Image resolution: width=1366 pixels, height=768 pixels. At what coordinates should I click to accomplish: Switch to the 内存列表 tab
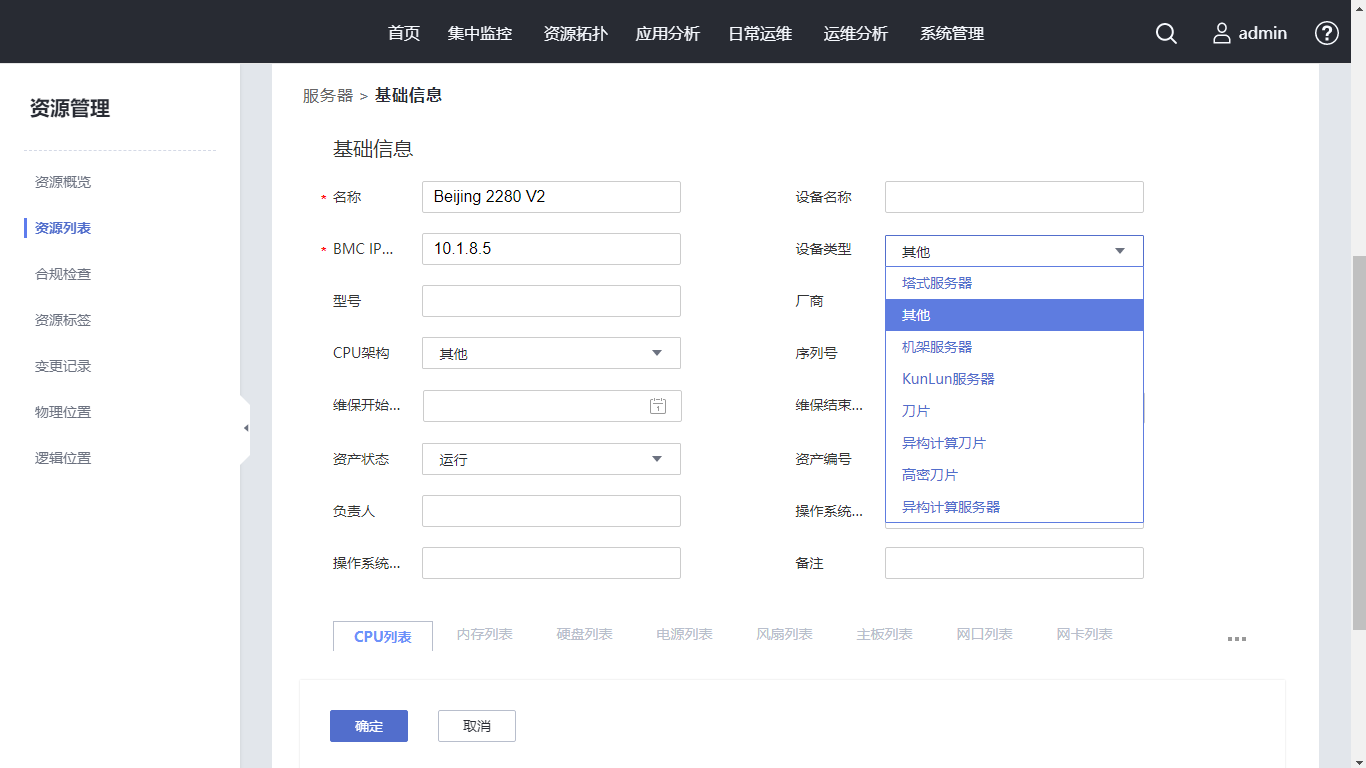click(485, 635)
